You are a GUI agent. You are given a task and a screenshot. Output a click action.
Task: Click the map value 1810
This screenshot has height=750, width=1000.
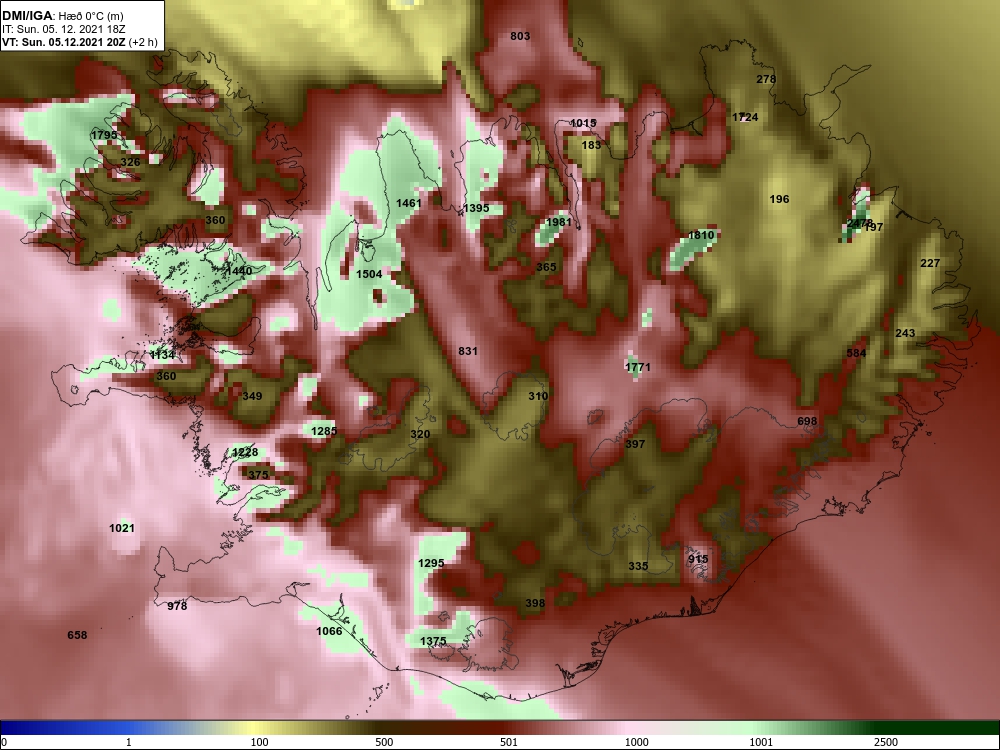[x=701, y=235]
